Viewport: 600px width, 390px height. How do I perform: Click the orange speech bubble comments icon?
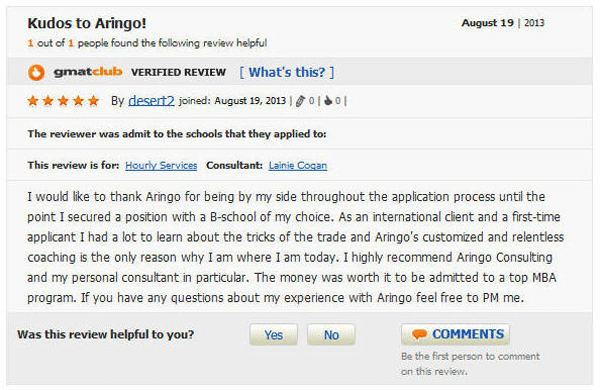point(419,335)
